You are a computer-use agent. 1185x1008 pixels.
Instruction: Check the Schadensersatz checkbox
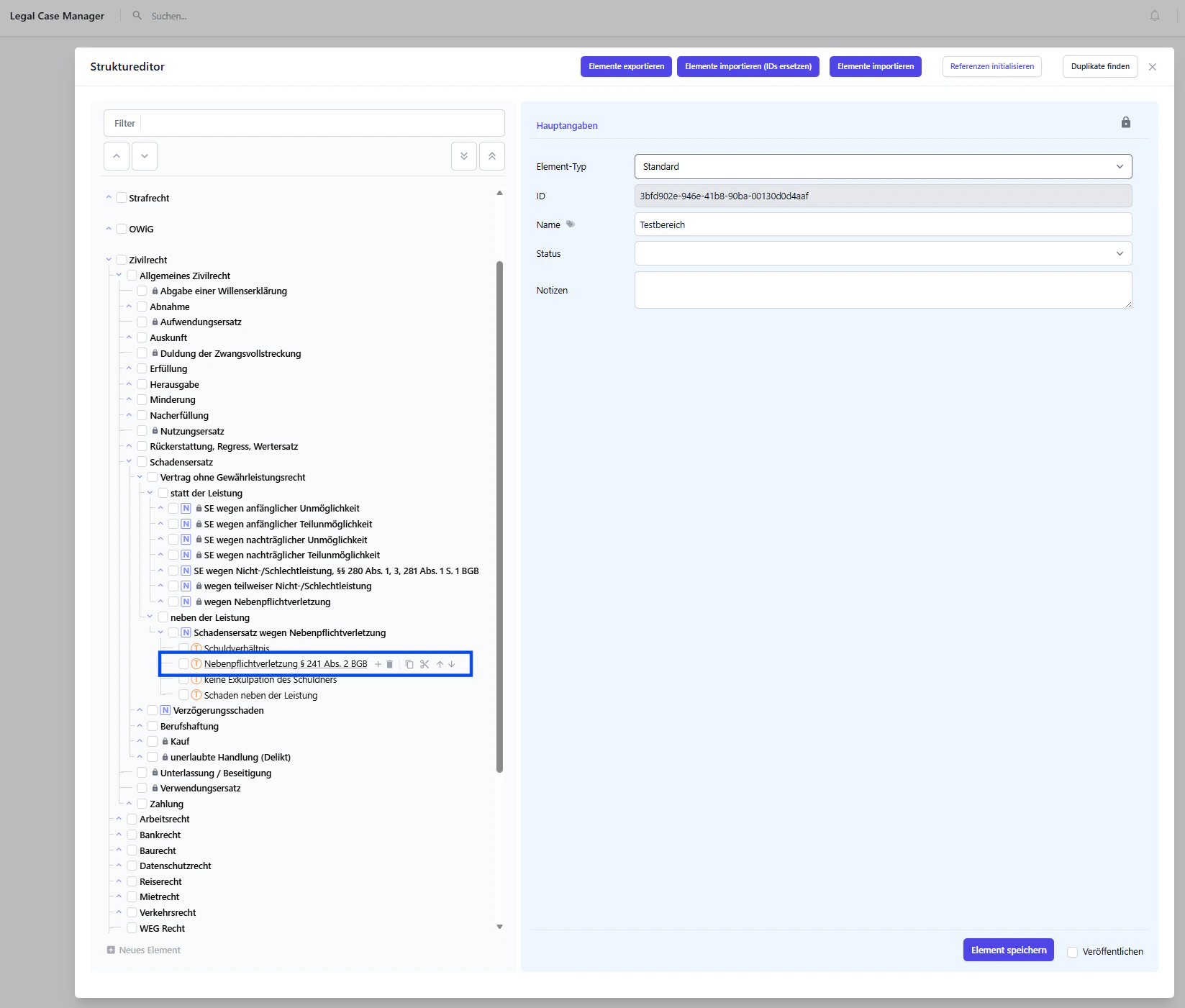(x=142, y=462)
